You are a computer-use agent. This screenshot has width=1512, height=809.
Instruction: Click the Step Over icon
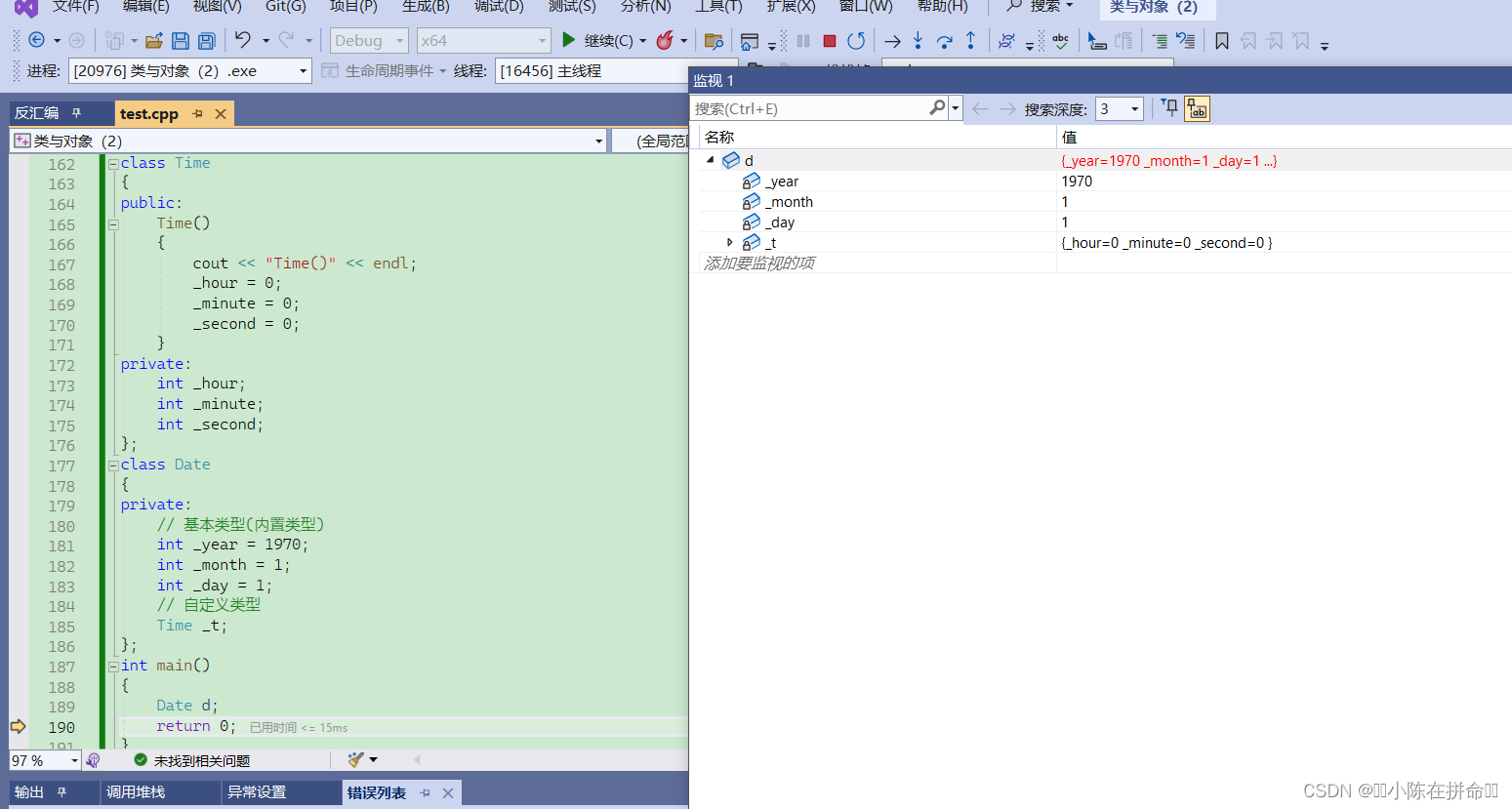944,41
